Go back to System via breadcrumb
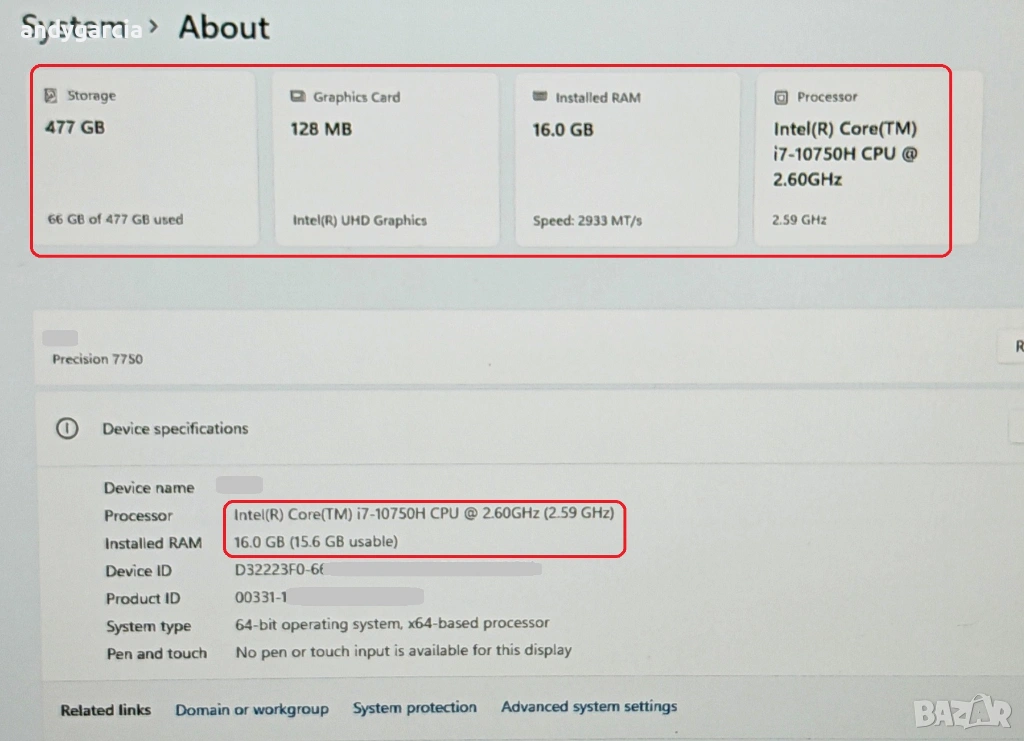 (75, 27)
